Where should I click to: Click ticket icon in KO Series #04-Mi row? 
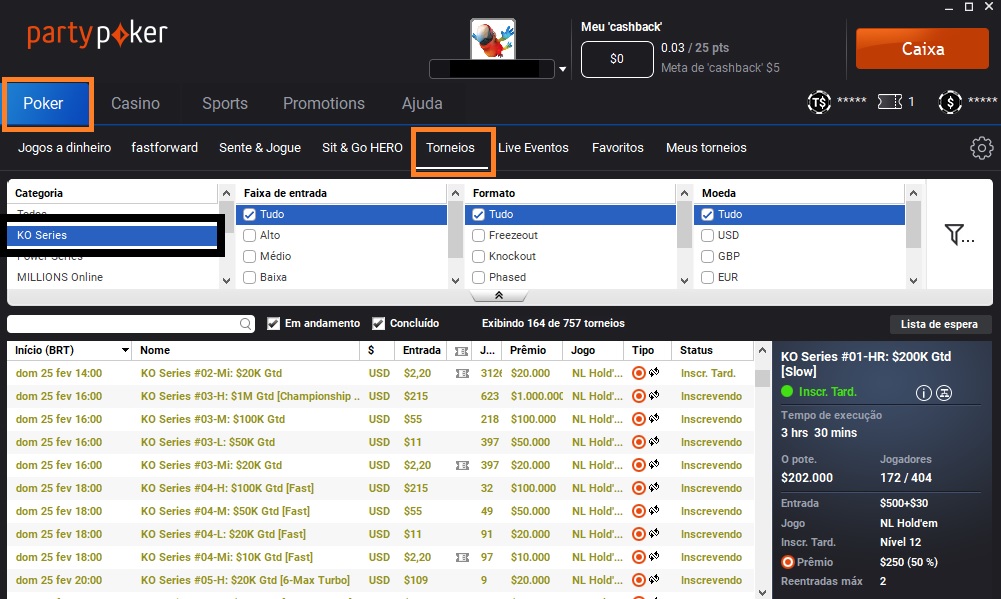click(x=462, y=557)
